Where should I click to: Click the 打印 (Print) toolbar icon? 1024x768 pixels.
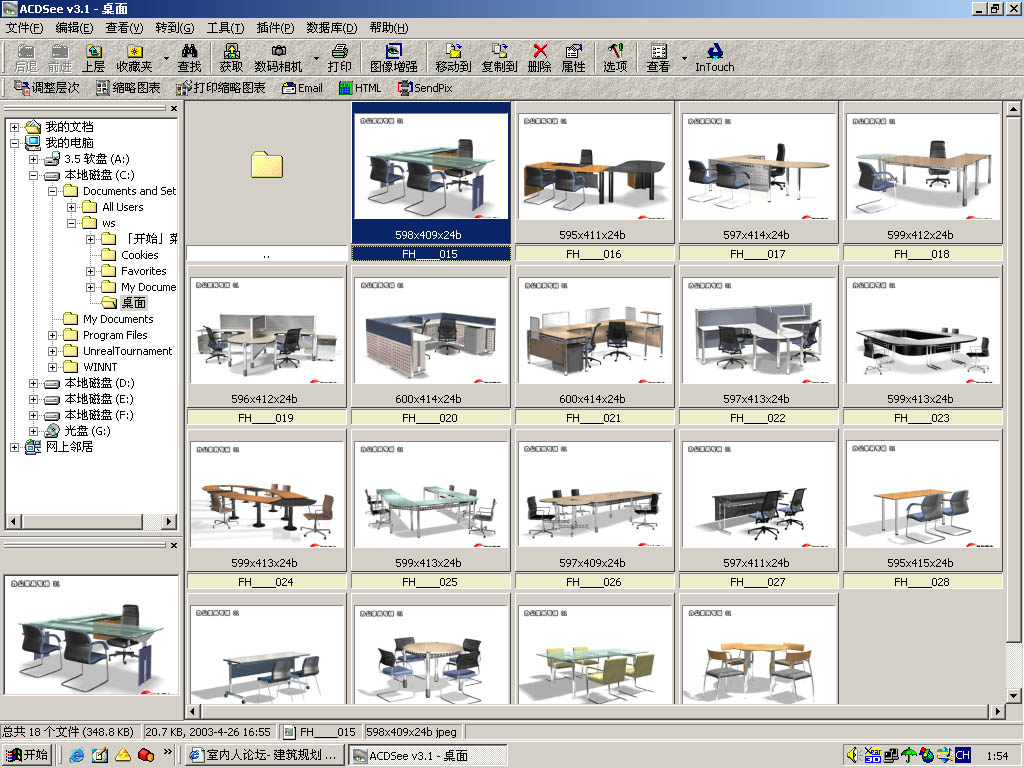[340, 57]
